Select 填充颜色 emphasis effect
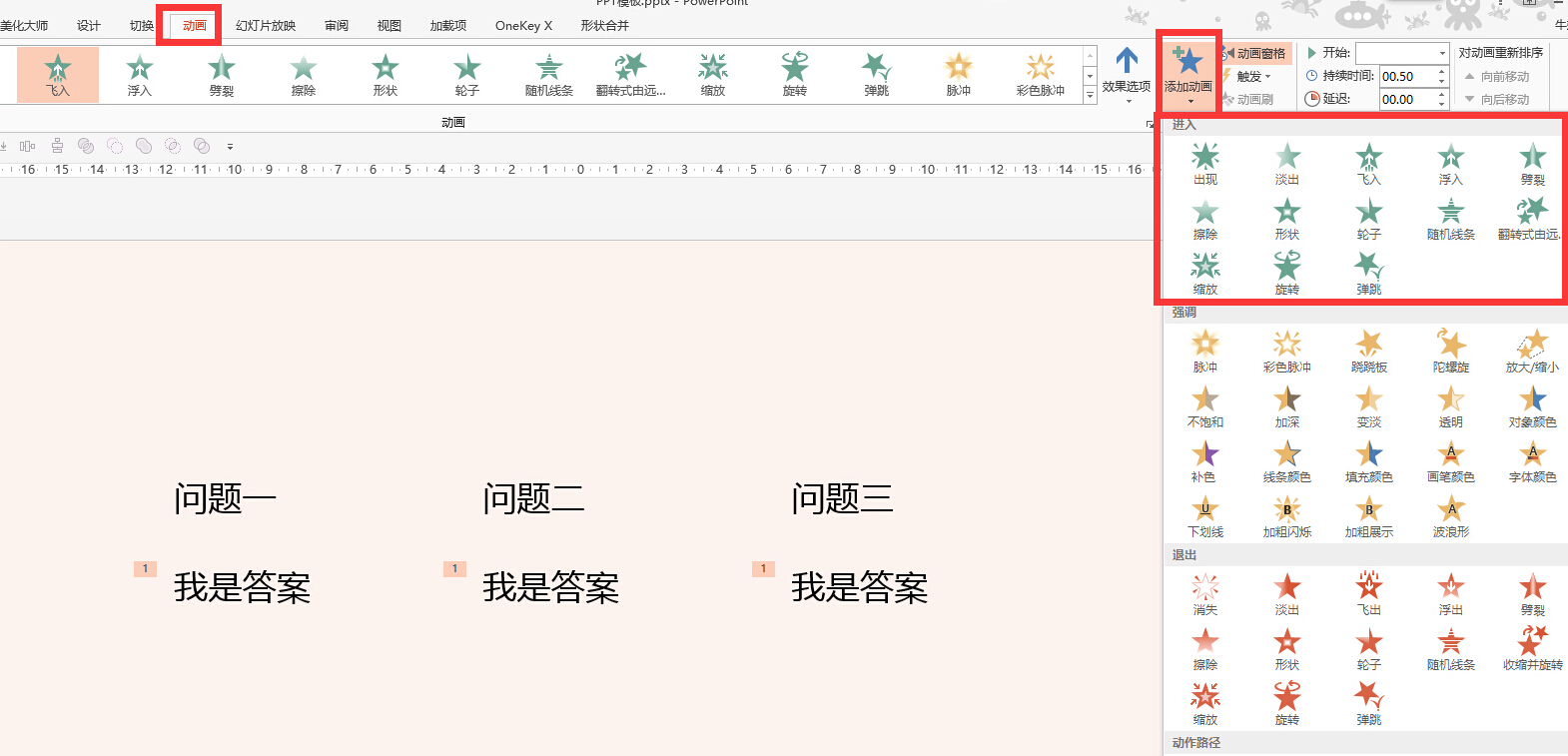1568x756 pixels. (1369, 461)
